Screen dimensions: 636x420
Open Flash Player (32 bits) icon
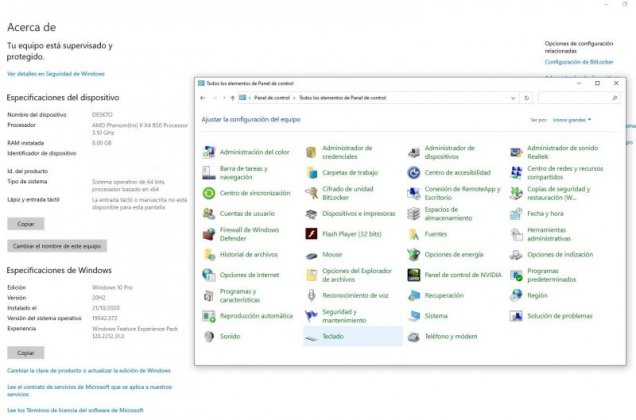pyautogui.click(x=311, y=234)
